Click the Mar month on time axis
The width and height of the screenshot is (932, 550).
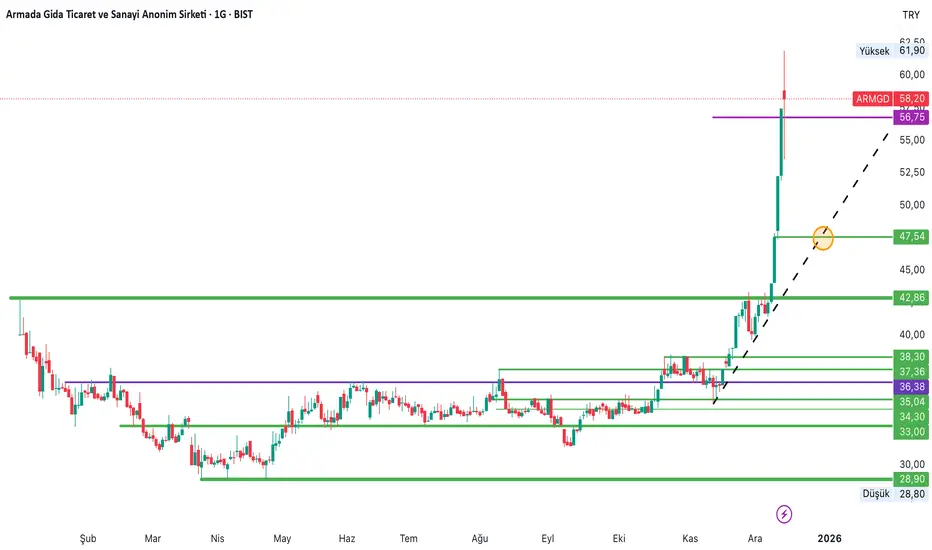coord(153,538)
